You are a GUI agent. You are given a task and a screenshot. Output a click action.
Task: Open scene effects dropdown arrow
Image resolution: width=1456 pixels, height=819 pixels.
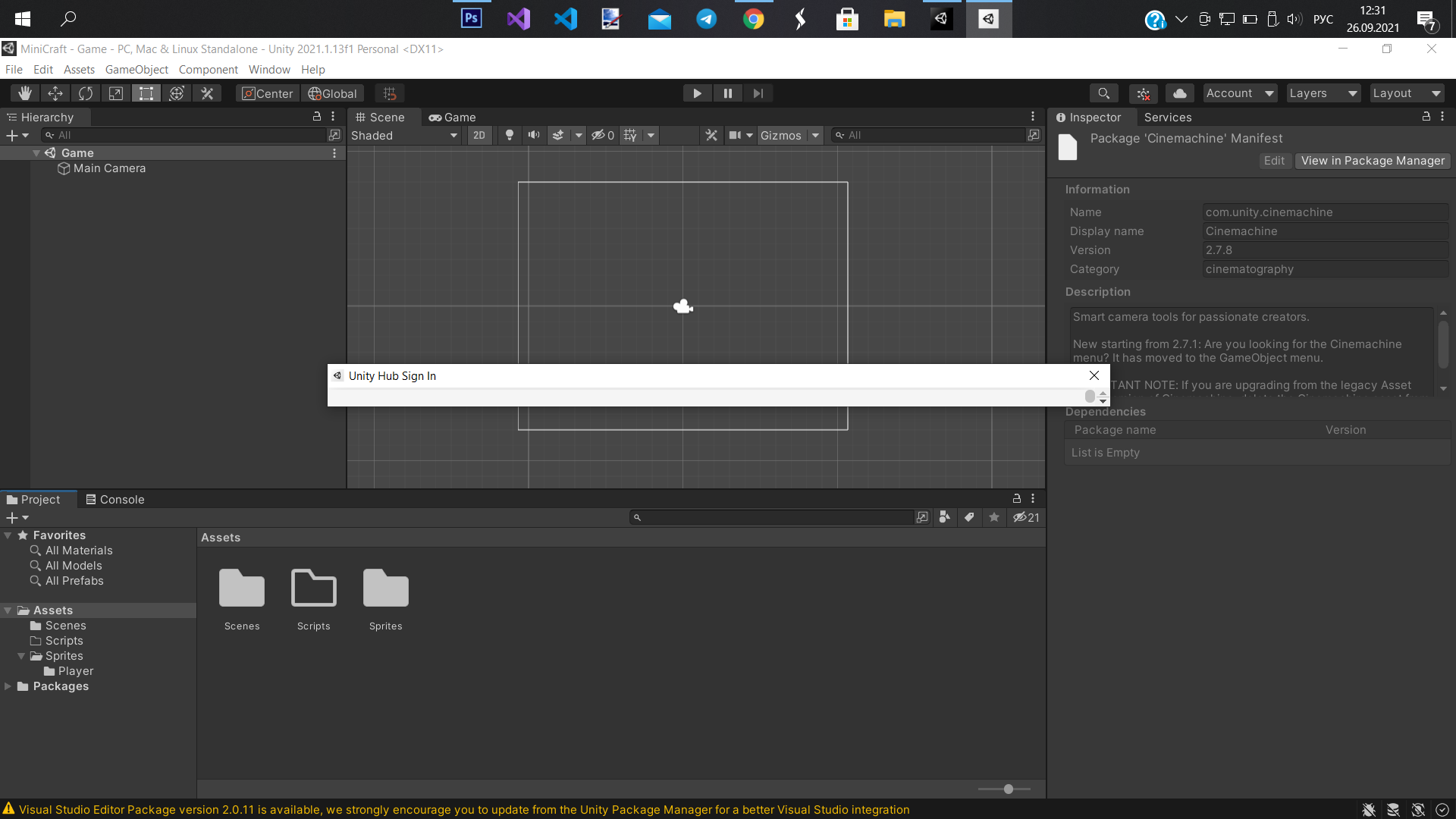pos(579,135)
